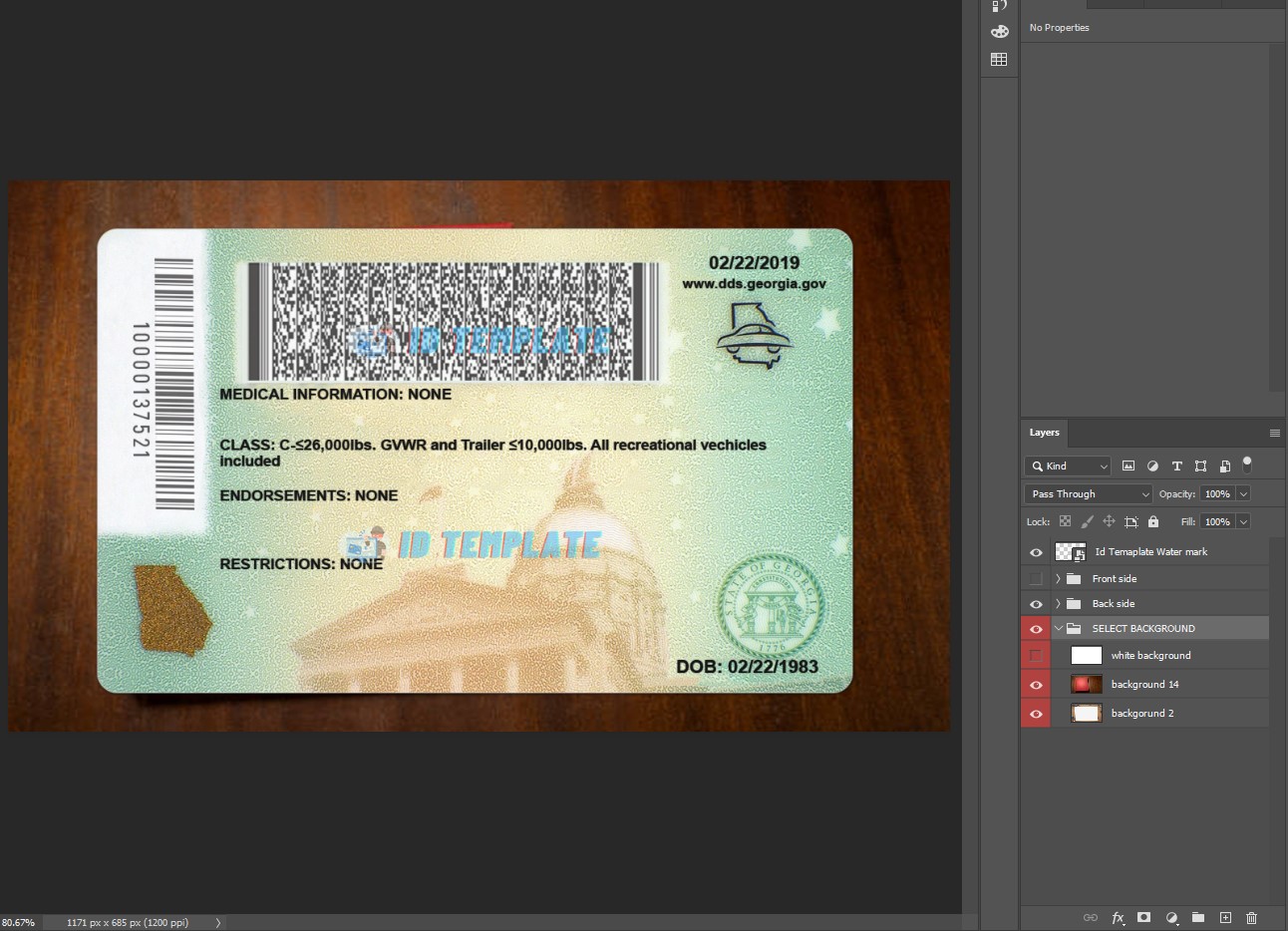Hide the Id Temaplate Water mark layer
The image size is (1288, 931).
(1036, 552)
